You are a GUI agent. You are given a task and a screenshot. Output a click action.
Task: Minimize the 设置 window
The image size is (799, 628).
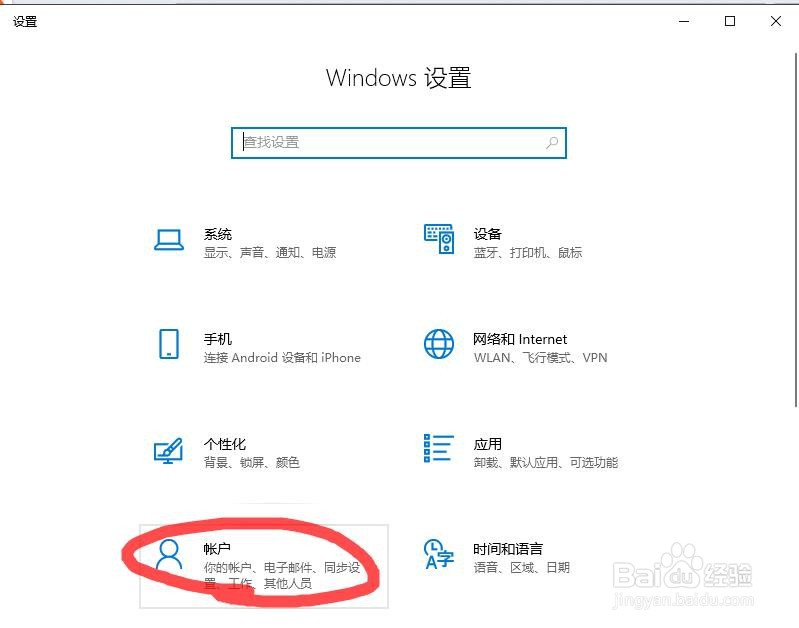(684, 21)
